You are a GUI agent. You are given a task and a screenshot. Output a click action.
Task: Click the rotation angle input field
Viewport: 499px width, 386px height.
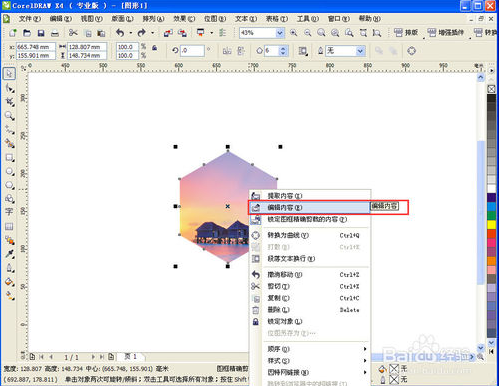(192, 51)
